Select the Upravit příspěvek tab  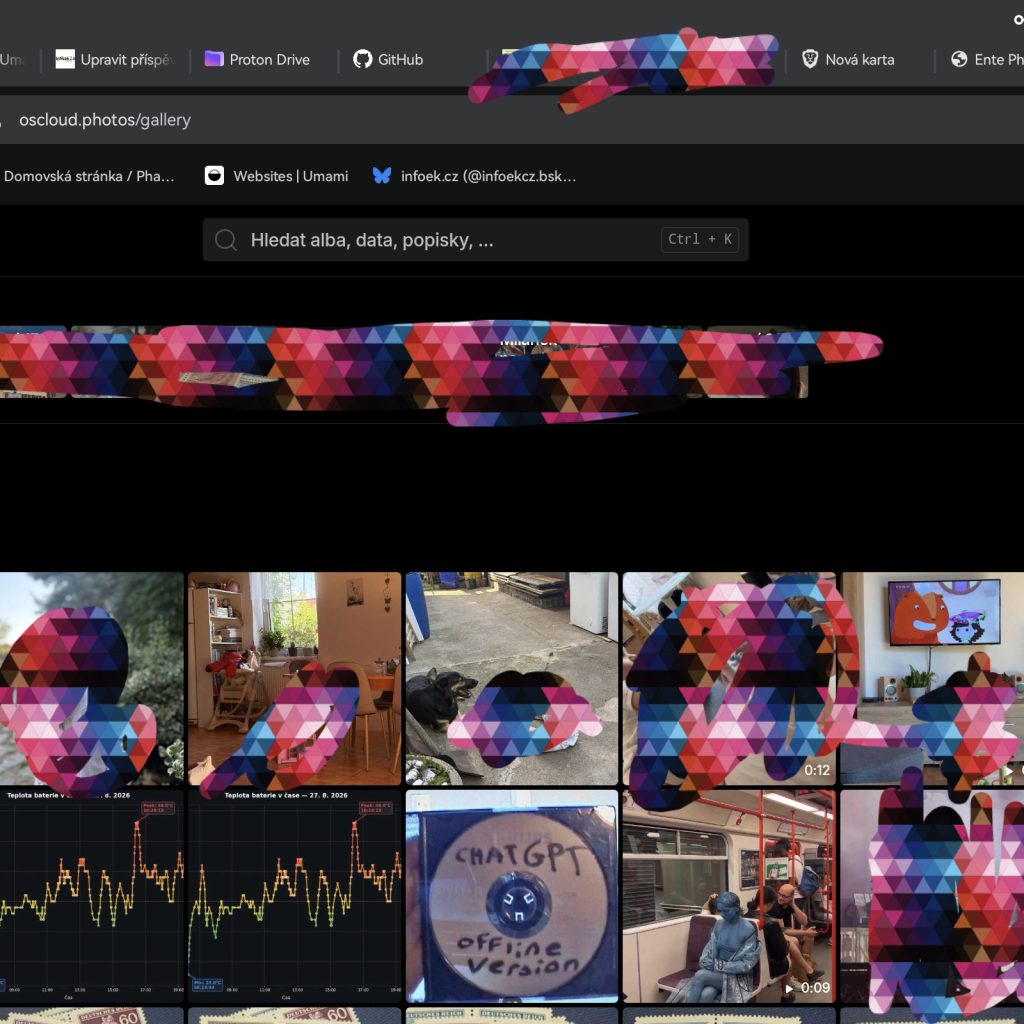coord(115,59)
